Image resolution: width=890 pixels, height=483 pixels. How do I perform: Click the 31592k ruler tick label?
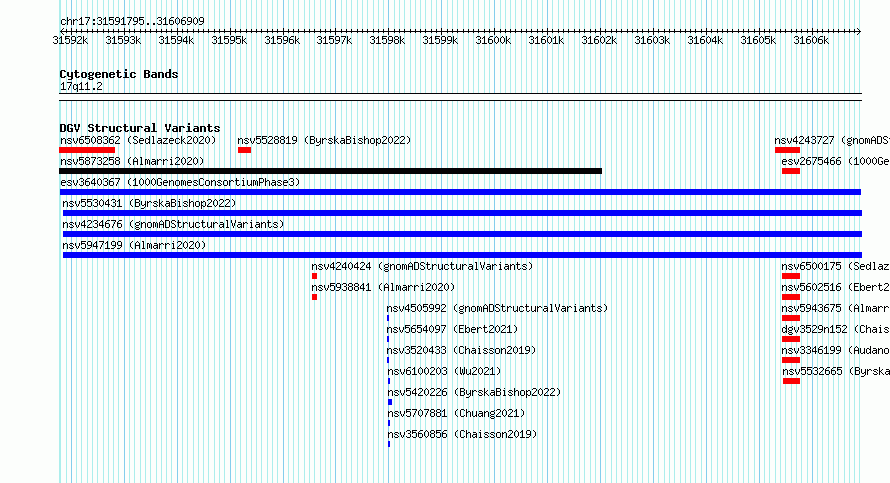click(x=70, y=40)
